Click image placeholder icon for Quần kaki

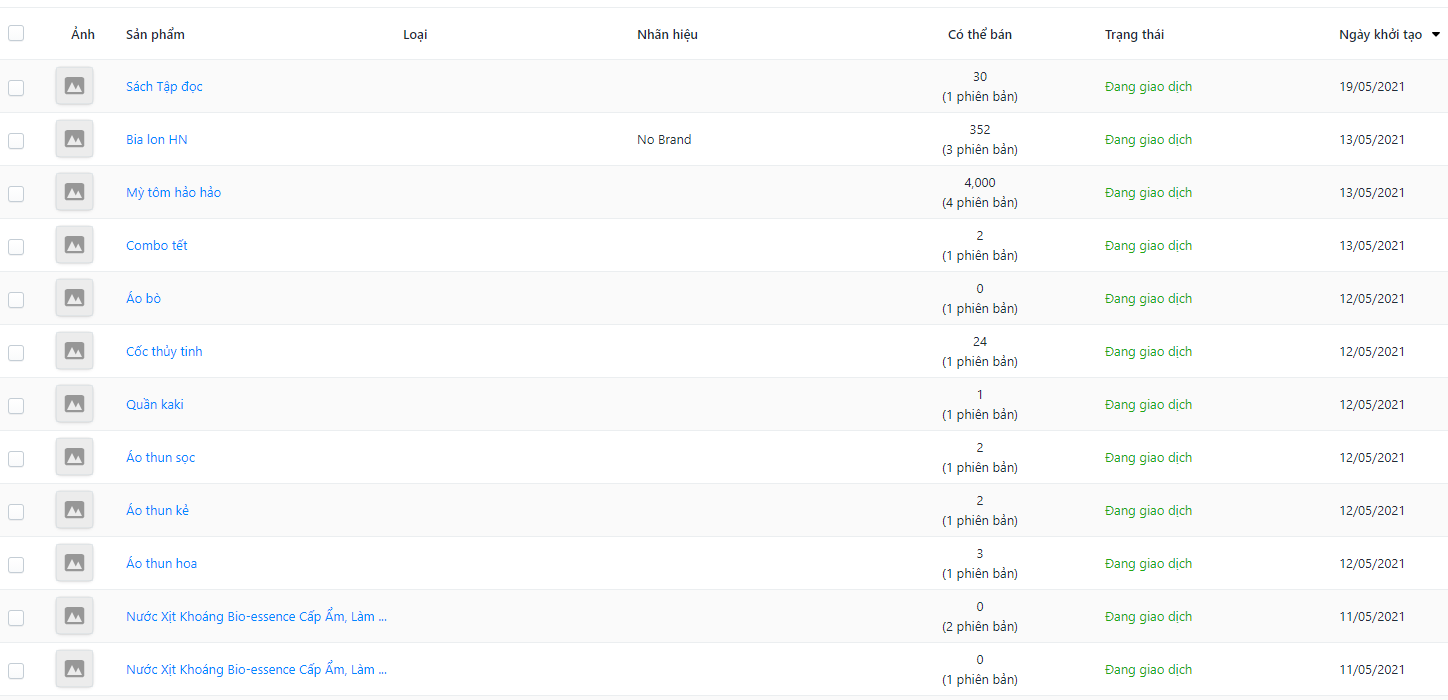(74, 405)
